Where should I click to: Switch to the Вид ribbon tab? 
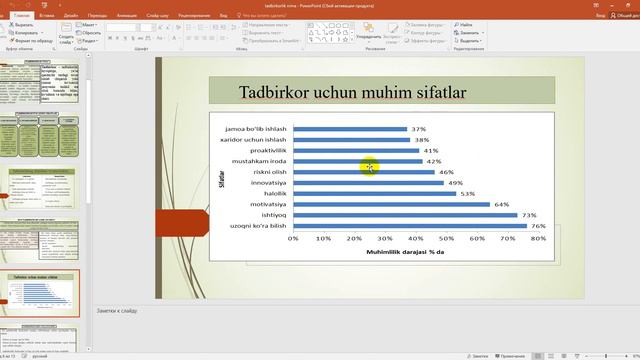(223, 16)
